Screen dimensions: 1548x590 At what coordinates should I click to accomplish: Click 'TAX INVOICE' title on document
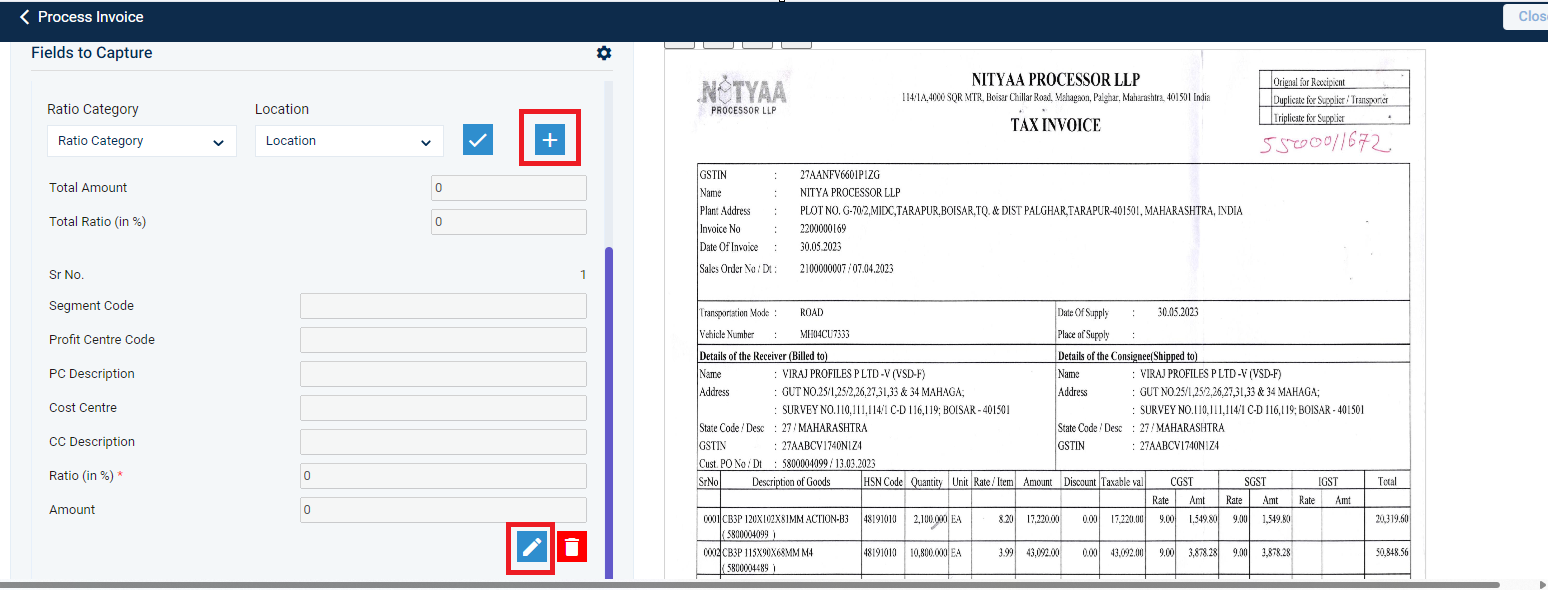(x=1055, y=125)
